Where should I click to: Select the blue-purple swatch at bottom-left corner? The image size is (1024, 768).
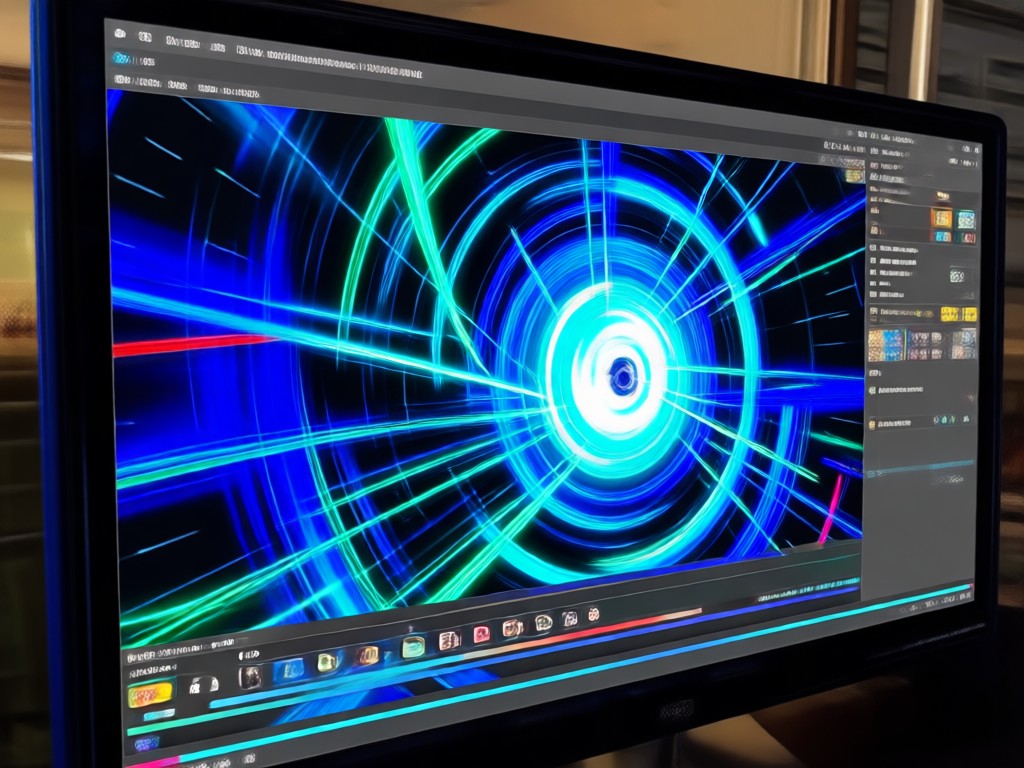(x=146, y=744)
